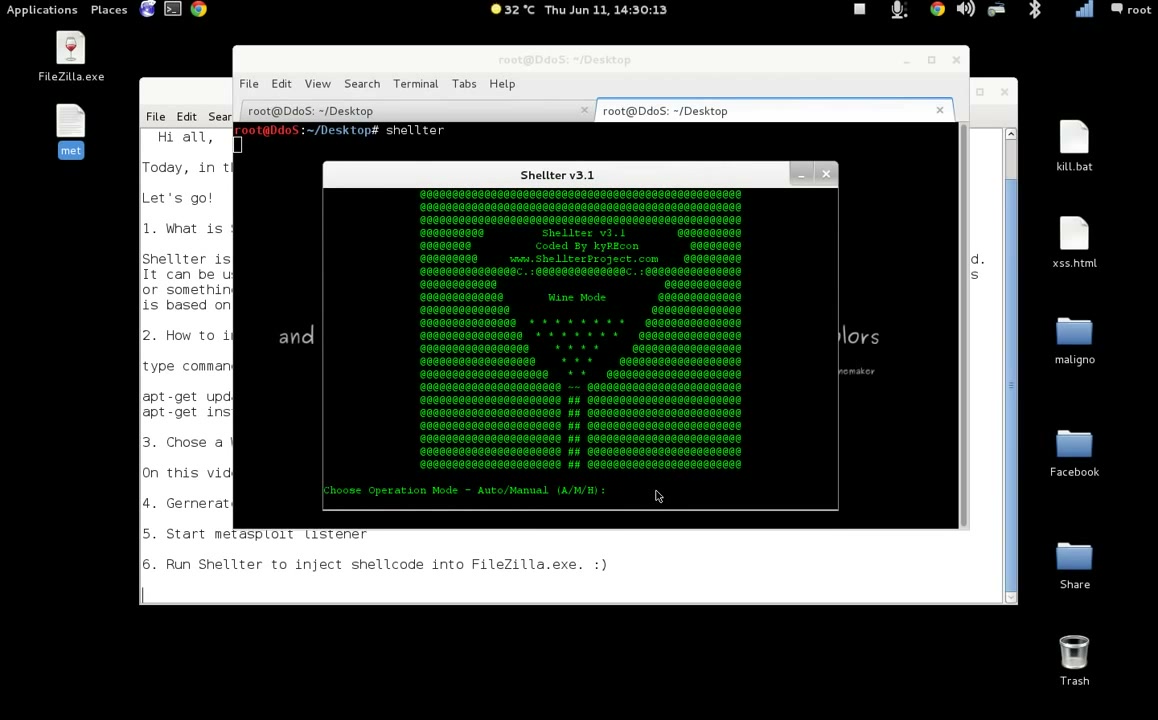Click the microphone tray icon
Image resolution: width=1158 pixels, height=720 pixels.
point(898,10)
